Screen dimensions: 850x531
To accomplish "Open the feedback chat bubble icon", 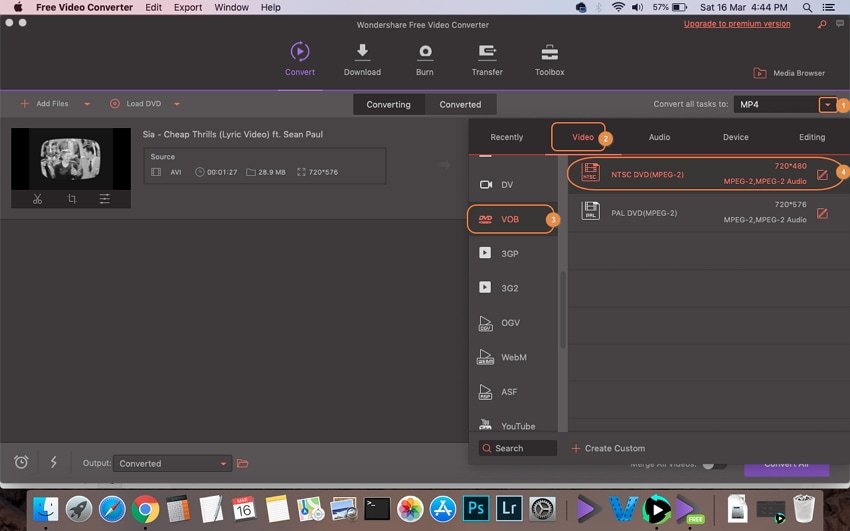I will [x=840, y=24].
